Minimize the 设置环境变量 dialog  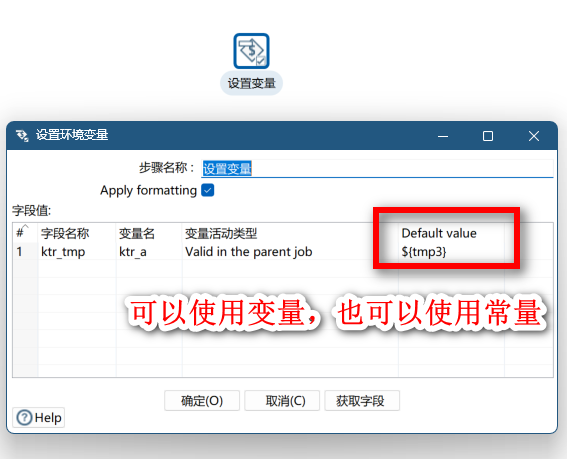443,136
